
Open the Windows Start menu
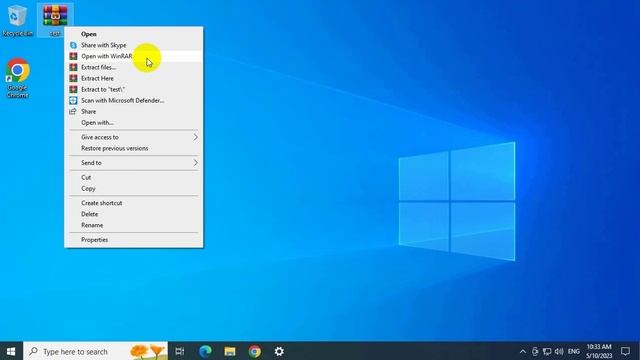pyautogui.click(x=11, y=351)
